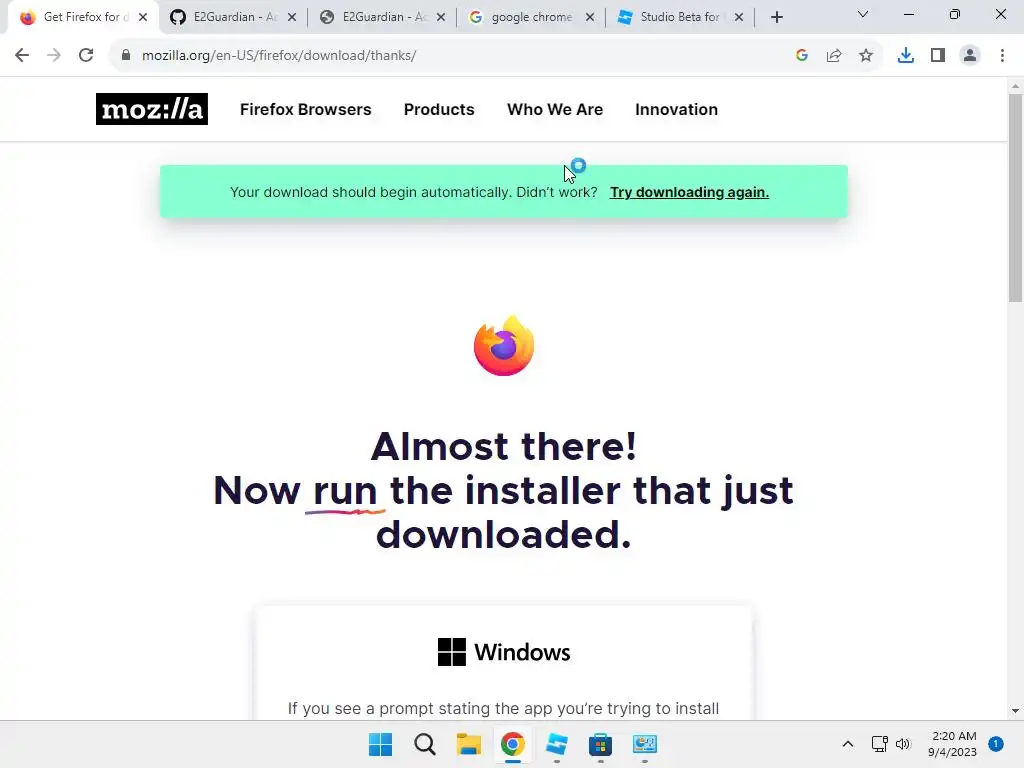Click the page vertical scrollbar thumb
1024x768 pixels.
click(1015, 196)
